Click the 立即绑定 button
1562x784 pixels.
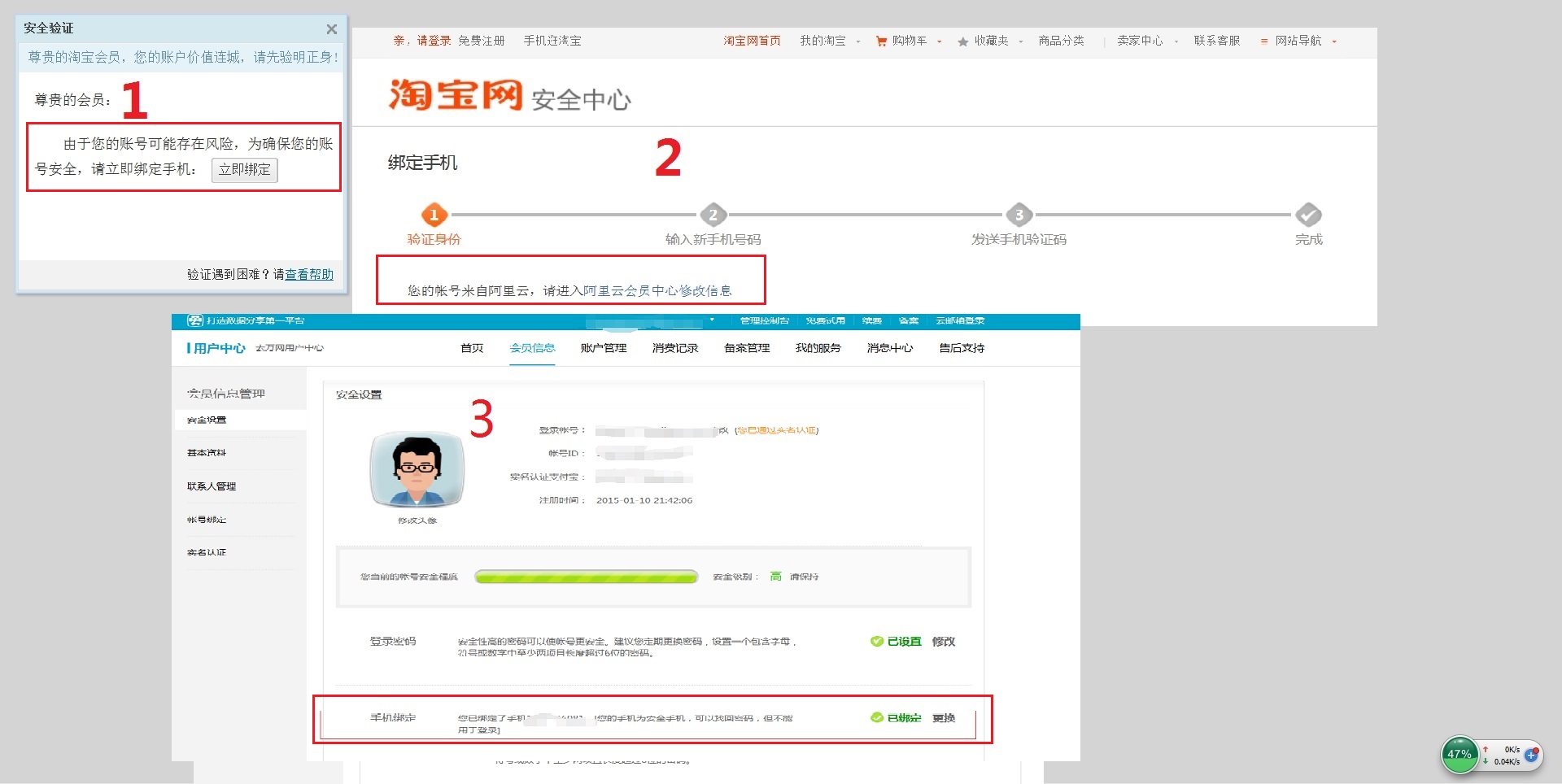244,170
